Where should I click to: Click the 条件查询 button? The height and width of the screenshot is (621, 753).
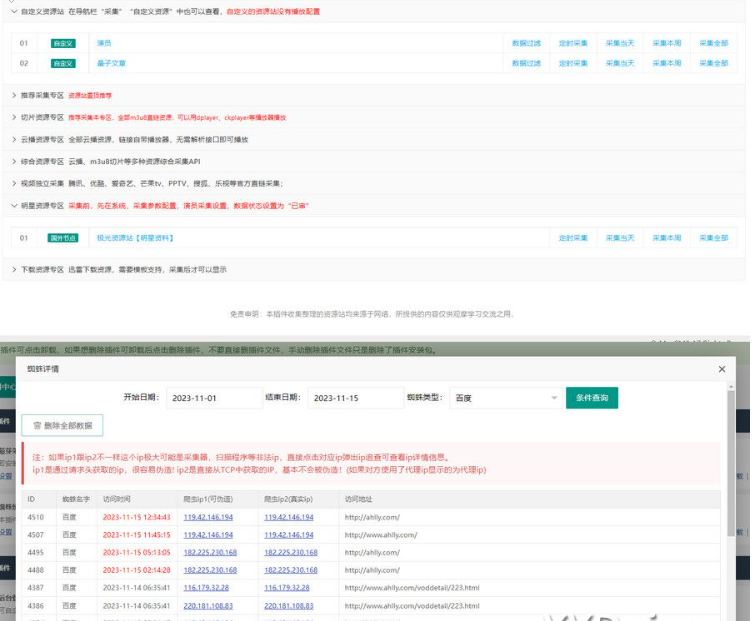pyautogui.click(x=592, y=398)
